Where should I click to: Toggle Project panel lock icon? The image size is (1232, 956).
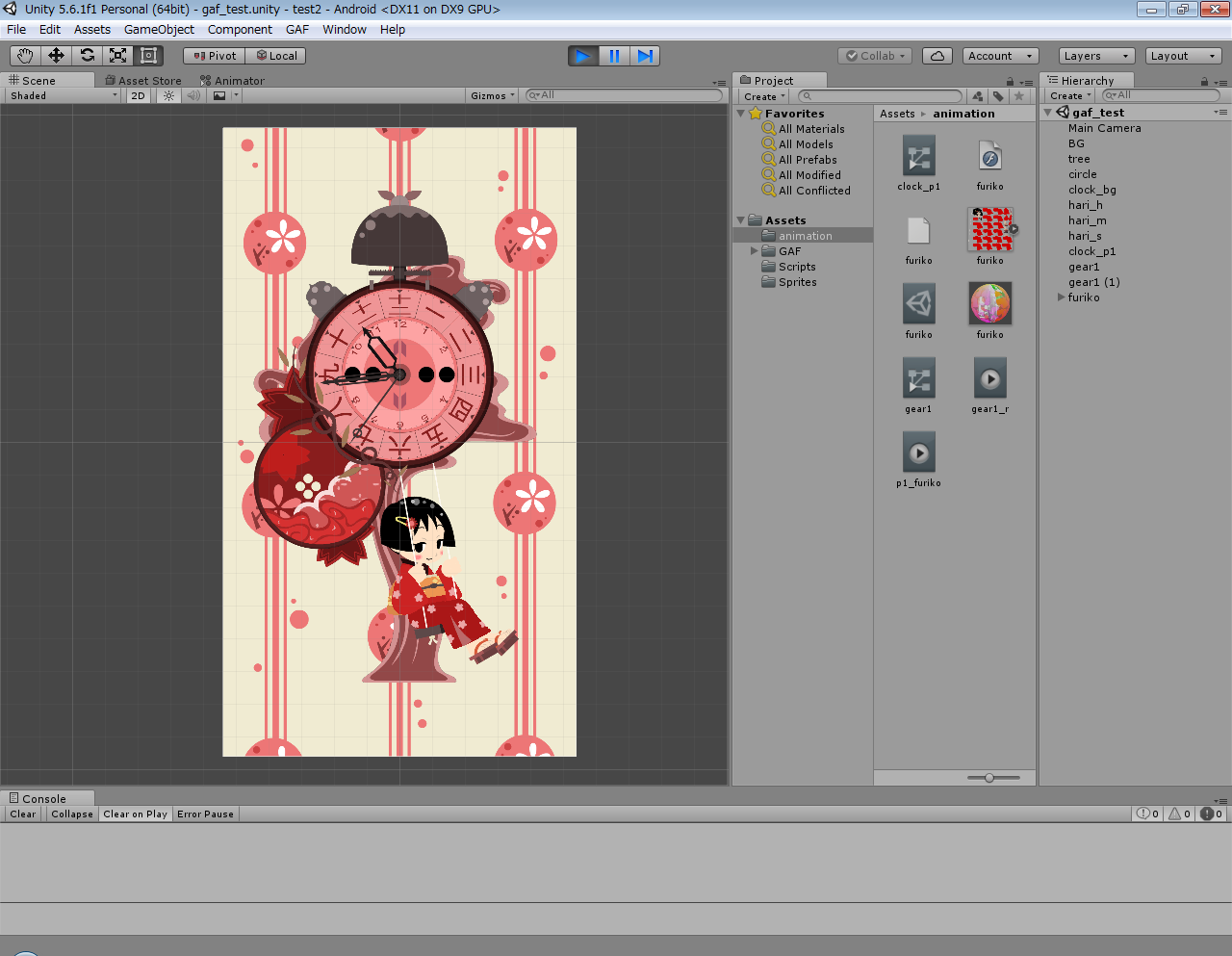1010,82
